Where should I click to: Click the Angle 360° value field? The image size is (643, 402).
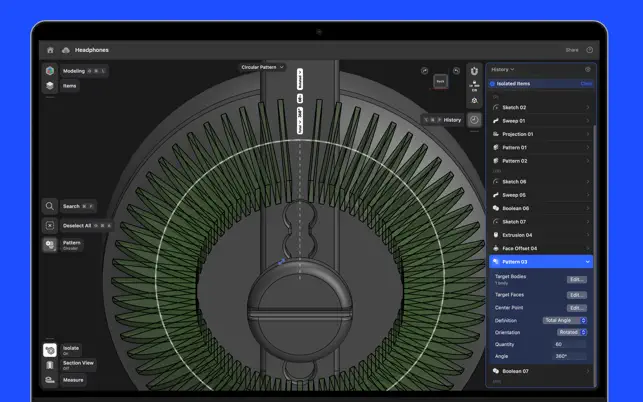tap(569, 356)
